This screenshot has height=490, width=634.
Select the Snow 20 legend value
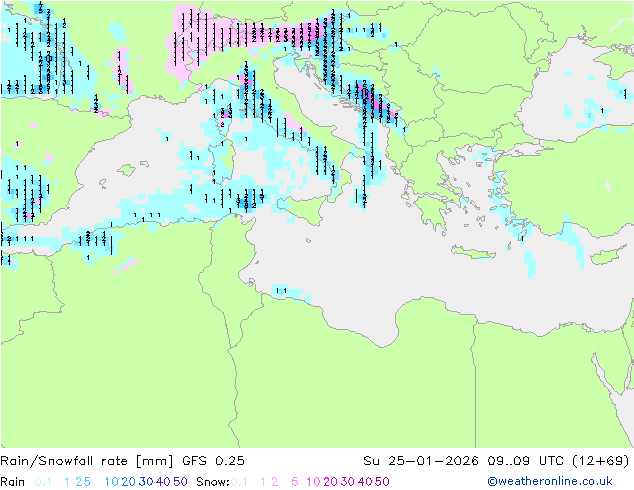click(330, 482)
